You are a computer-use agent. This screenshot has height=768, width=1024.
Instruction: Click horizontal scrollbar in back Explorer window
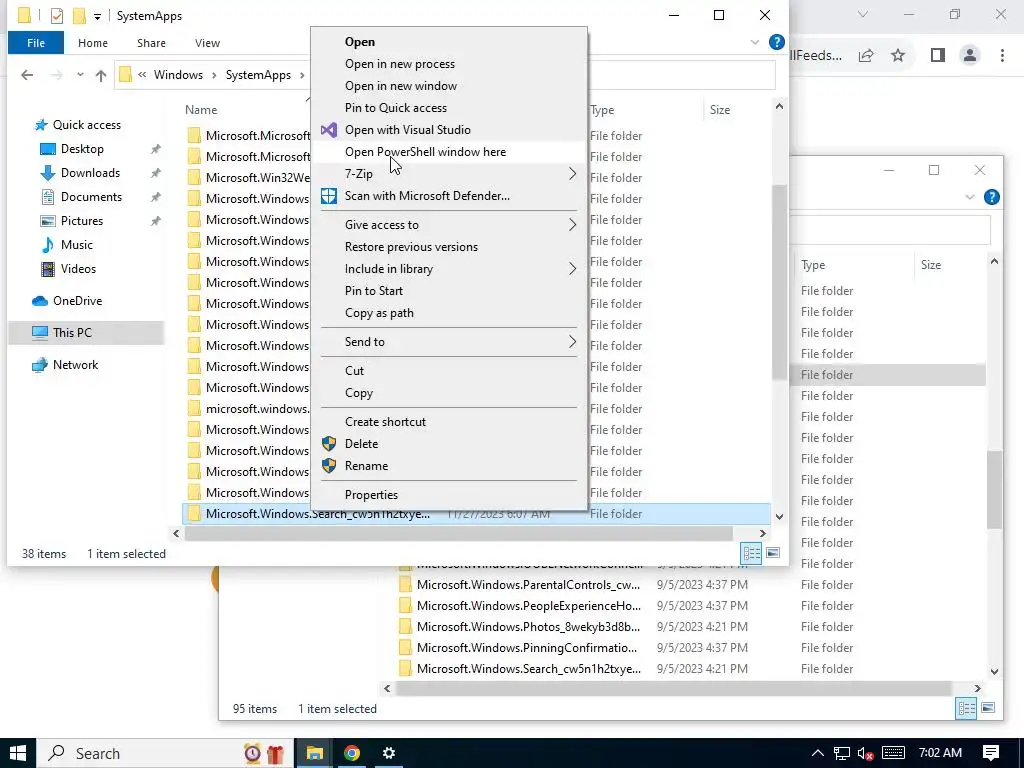pyautogui.click(x=673, y=688)
